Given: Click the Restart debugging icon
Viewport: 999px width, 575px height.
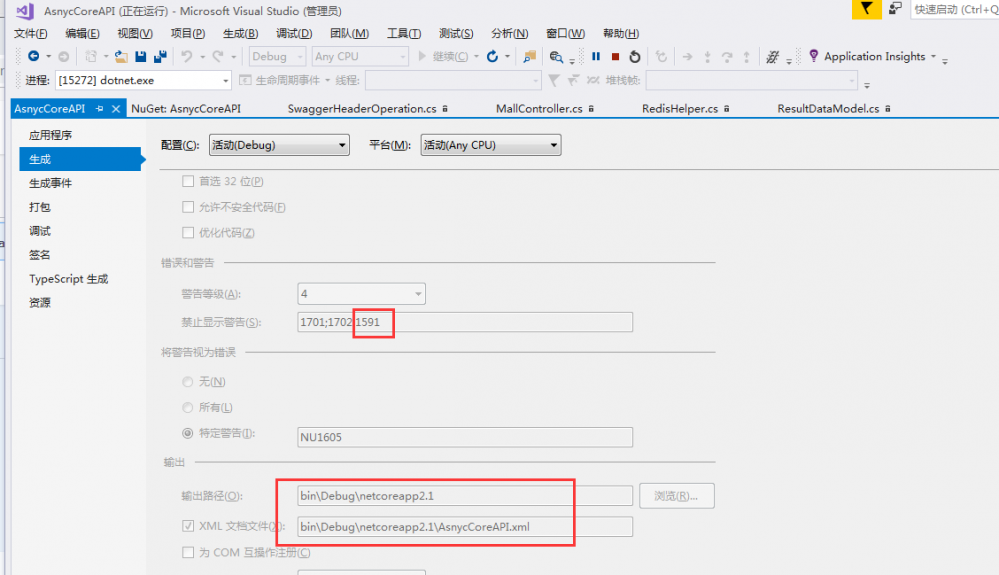Looking at the screenshot, I should 635,57.
